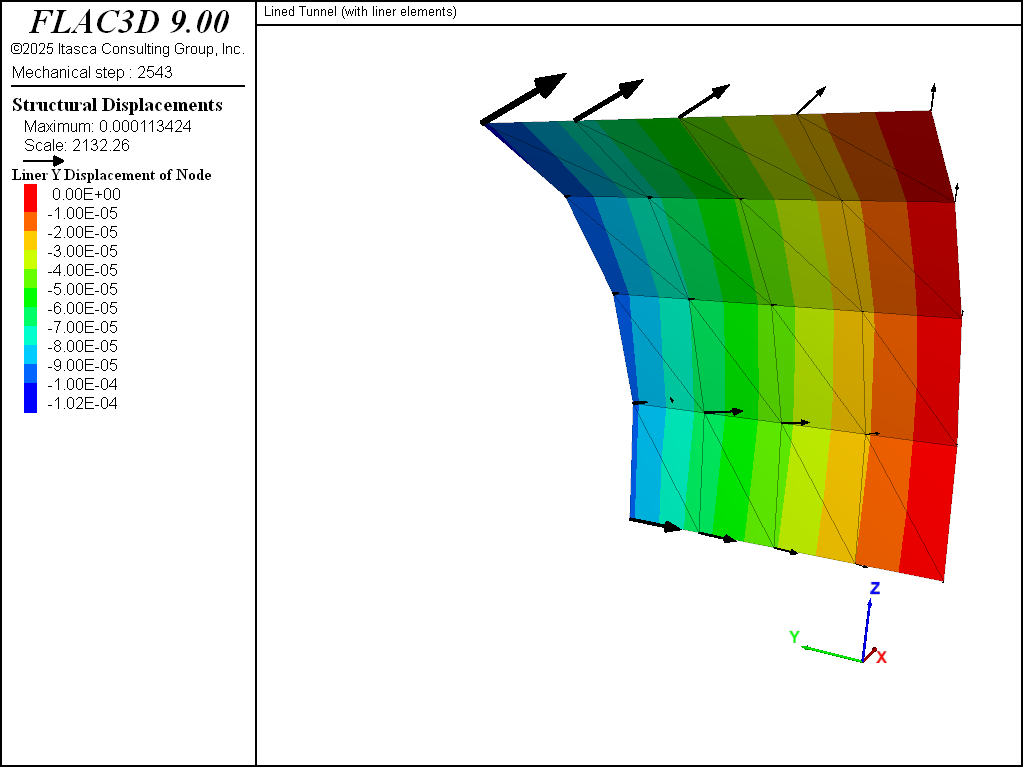Click the scale reference arrow in legend
Screen dimensions: 1024x768
[x=44, y=161]
